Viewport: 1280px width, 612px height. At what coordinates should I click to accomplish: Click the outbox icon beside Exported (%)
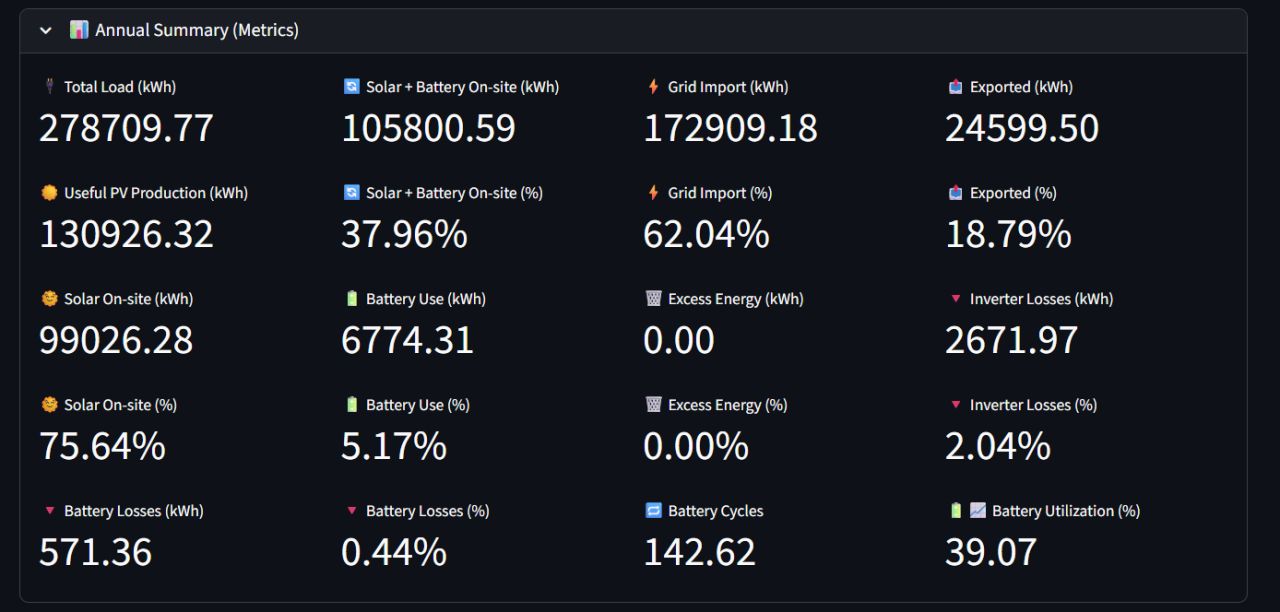(x=955, y=193)
